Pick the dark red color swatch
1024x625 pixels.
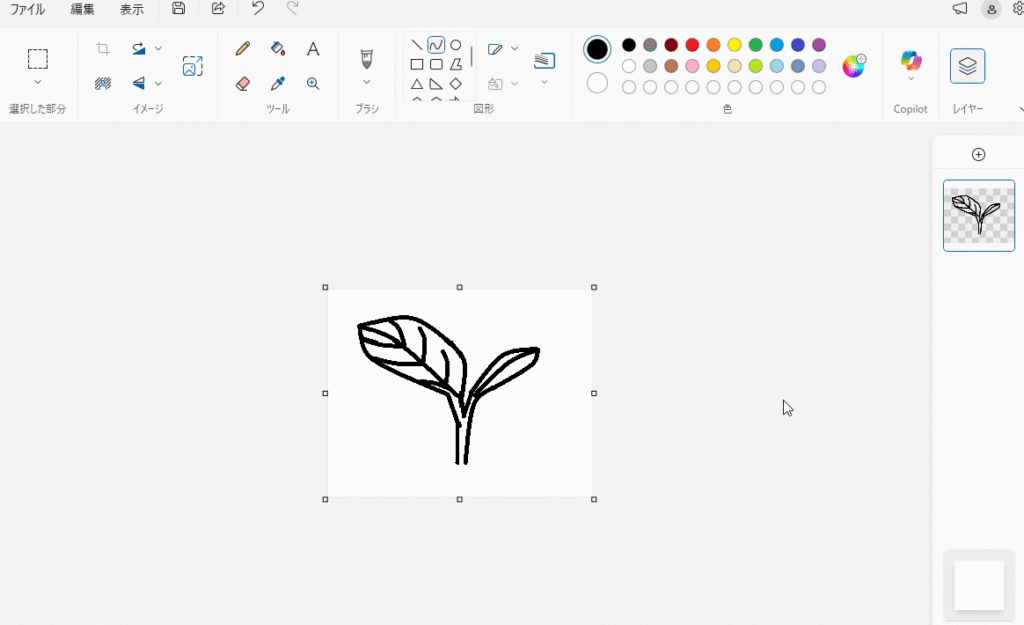671,44
